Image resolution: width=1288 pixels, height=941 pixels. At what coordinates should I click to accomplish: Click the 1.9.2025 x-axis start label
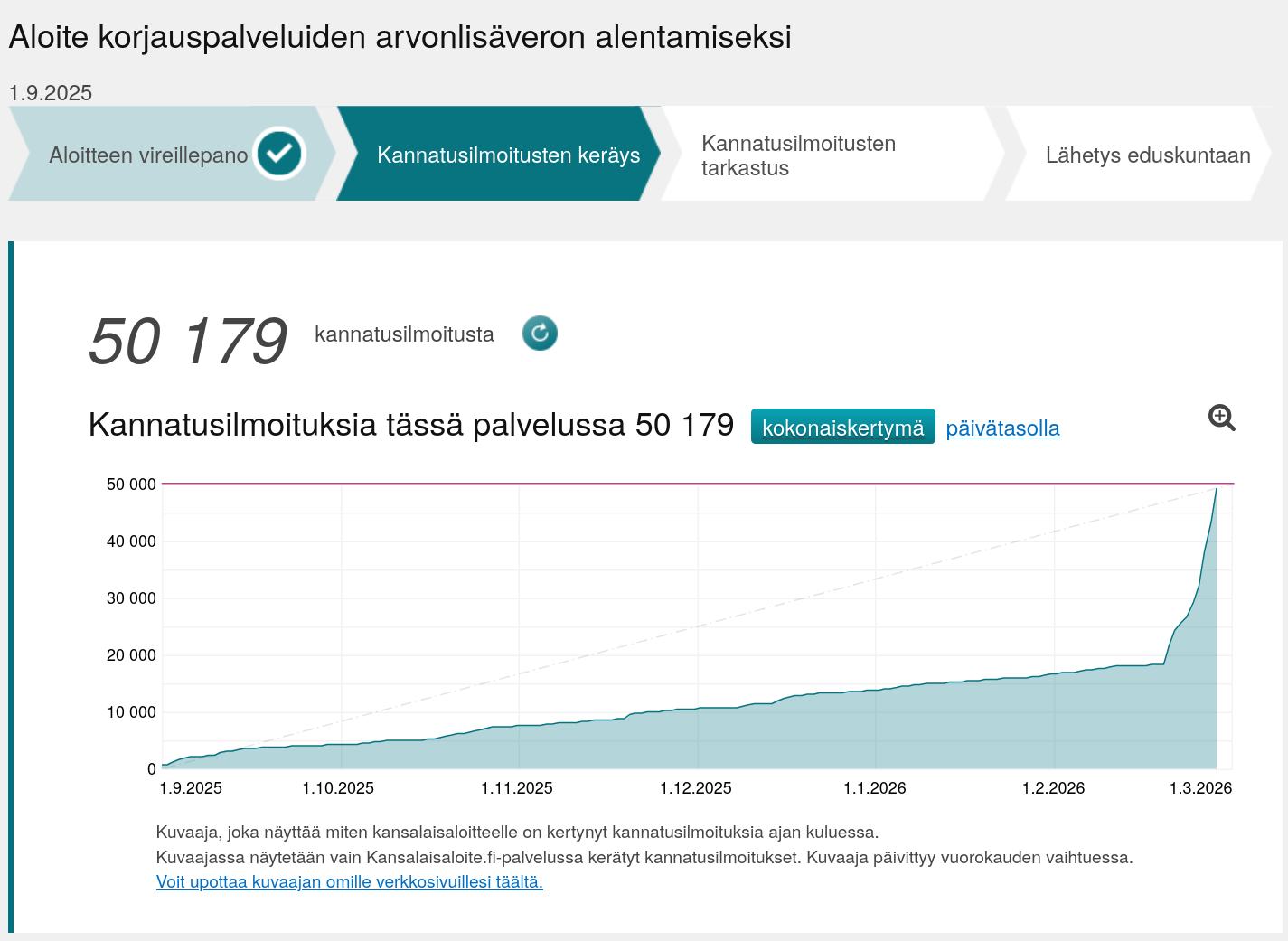pyautogui.click(x=191, y=788)
